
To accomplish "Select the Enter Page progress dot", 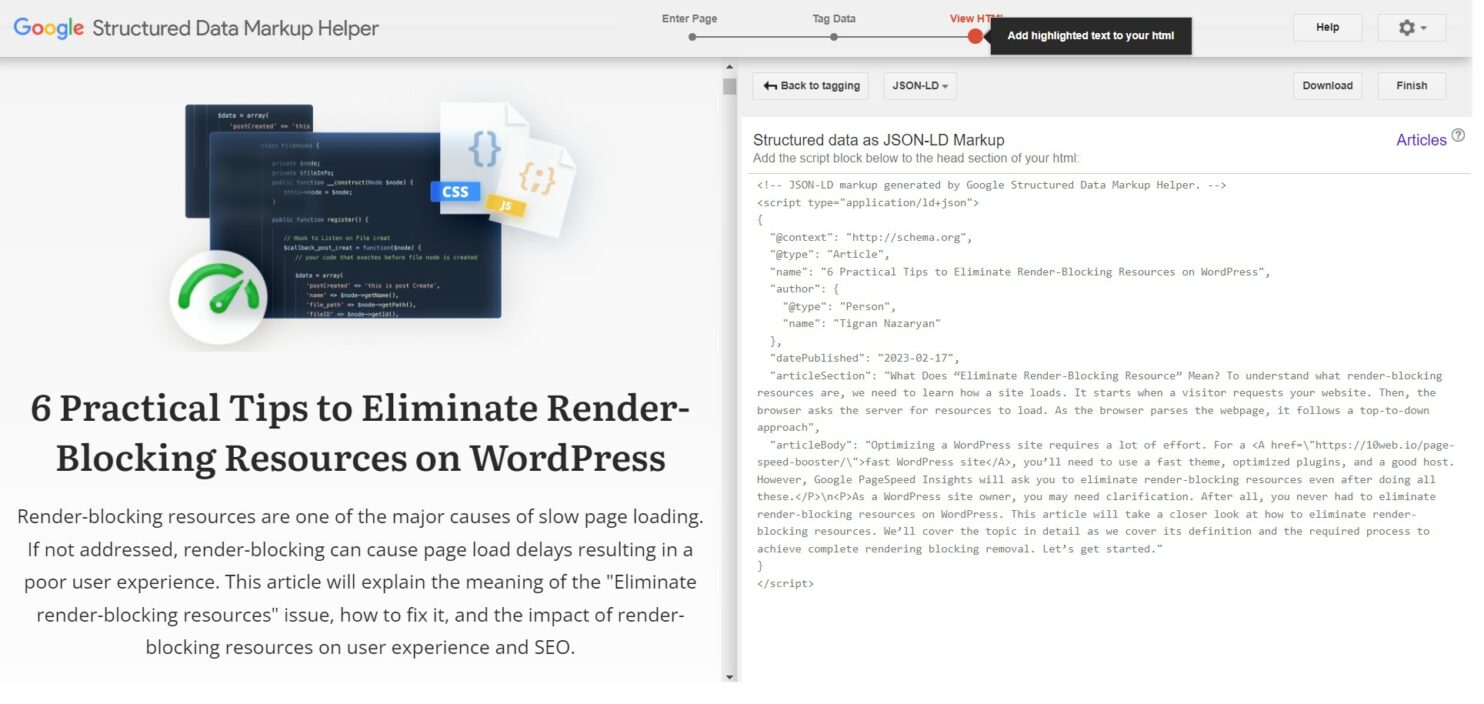I will (x=690, y=35).
